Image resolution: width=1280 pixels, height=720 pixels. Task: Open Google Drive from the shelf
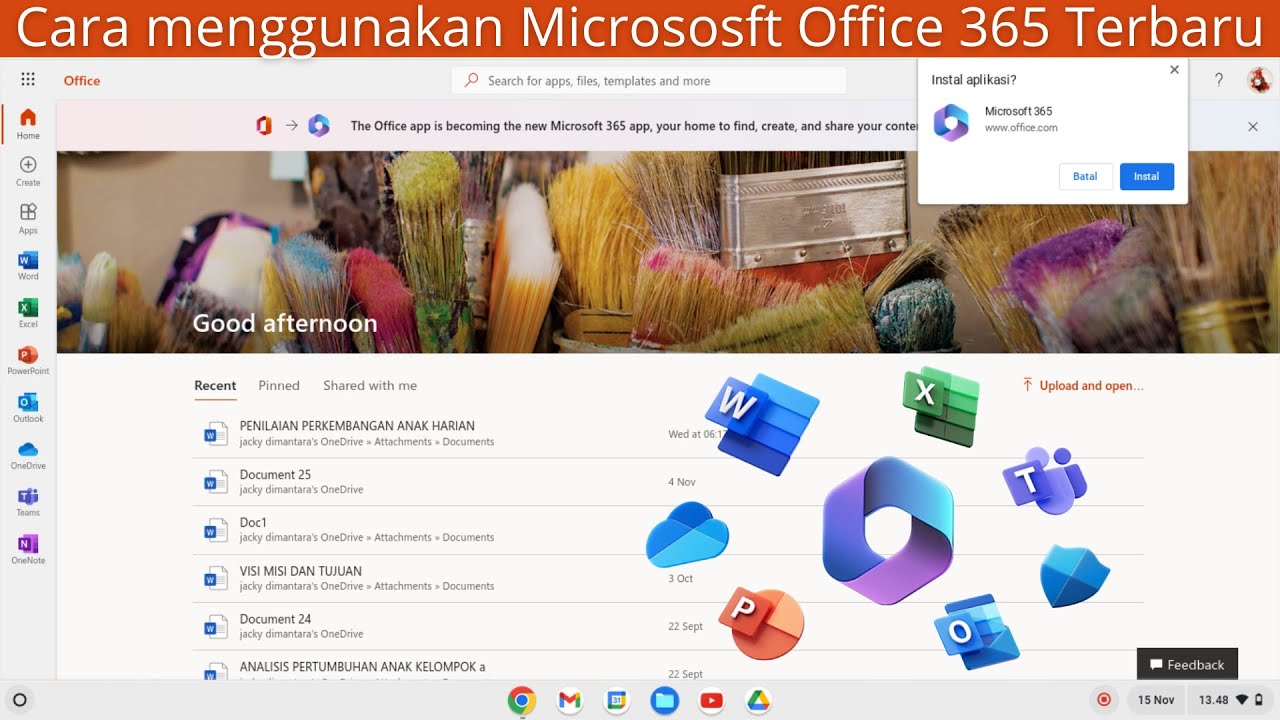[758, 700]
